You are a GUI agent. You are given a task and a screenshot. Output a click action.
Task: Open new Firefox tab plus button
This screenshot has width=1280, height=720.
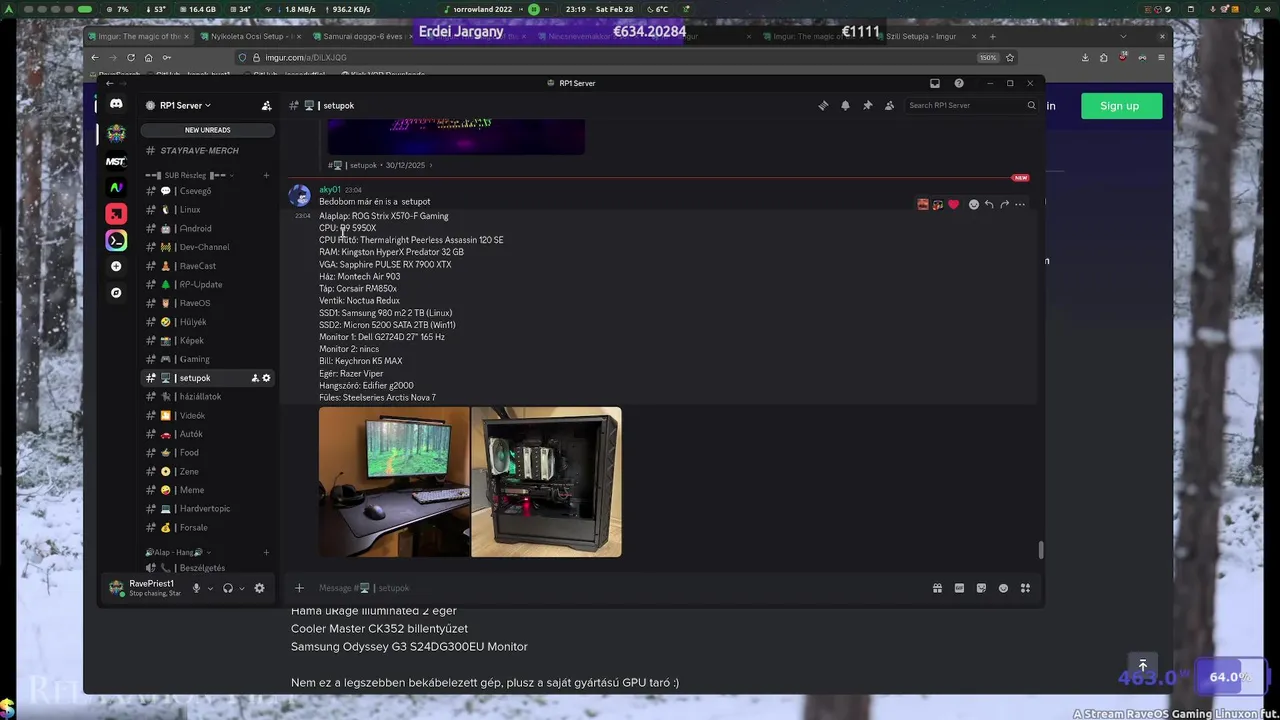[x=992, y=36]
